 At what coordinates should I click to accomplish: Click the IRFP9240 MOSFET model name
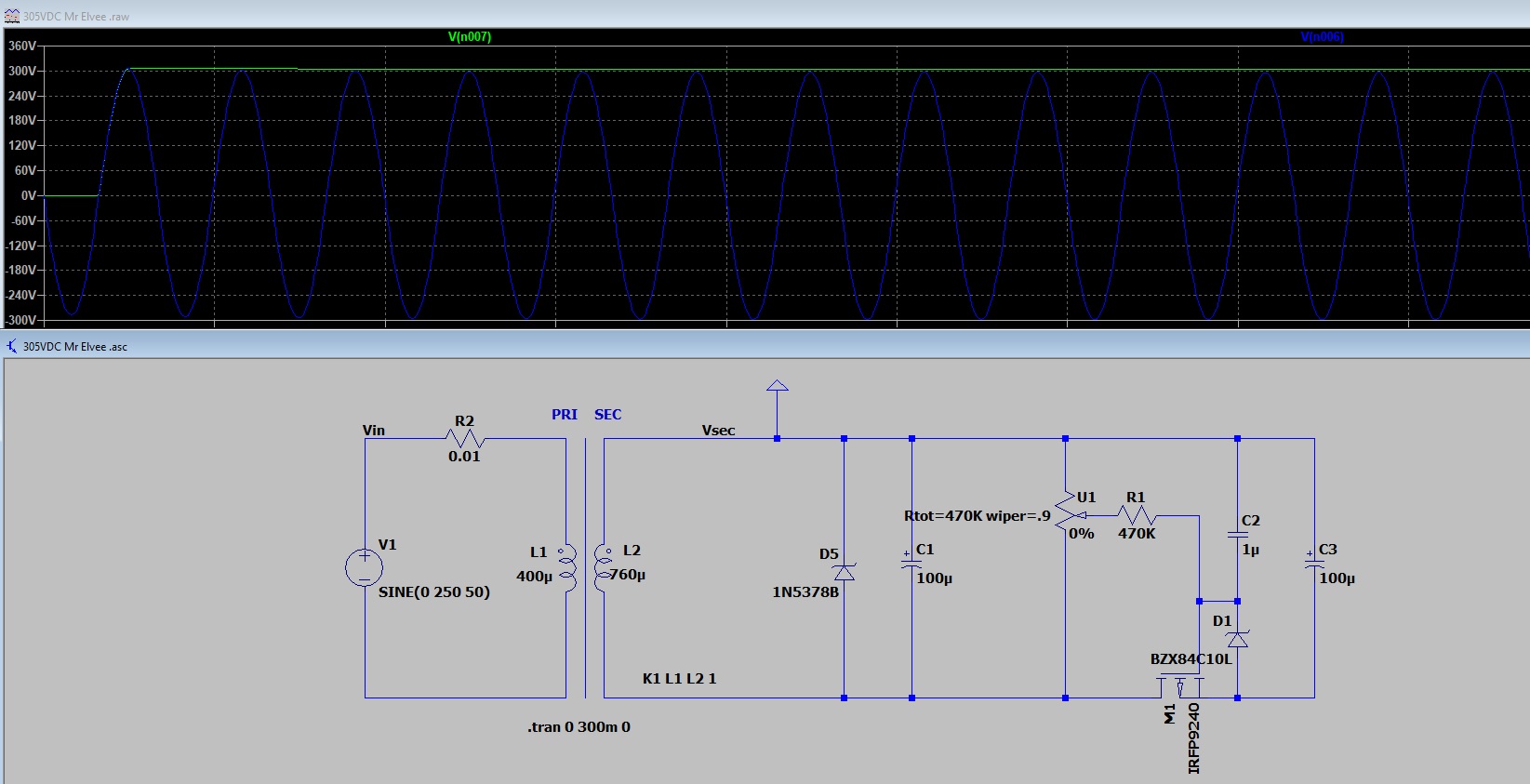tap(1194, 738)
